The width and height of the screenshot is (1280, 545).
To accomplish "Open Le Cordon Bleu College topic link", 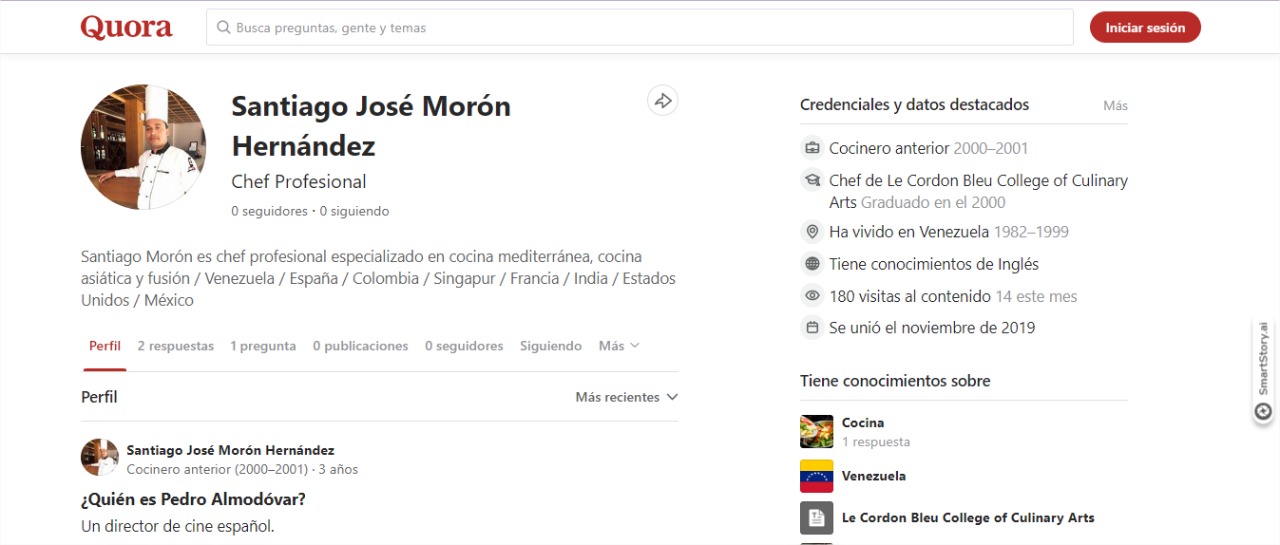I will pyautogui.click(x=968, y=518).
